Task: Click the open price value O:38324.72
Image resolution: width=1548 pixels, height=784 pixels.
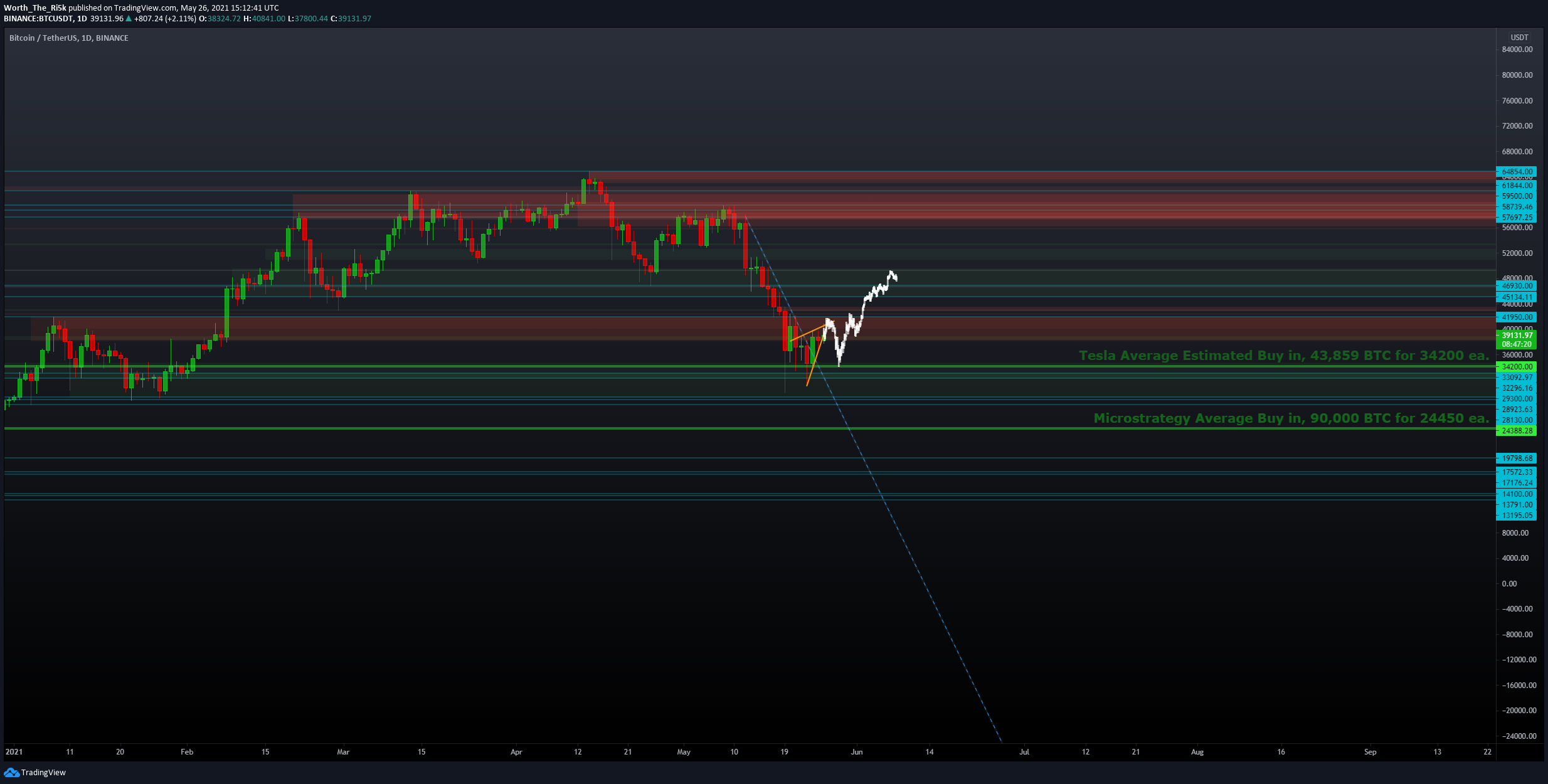Action: pos(220,19)
